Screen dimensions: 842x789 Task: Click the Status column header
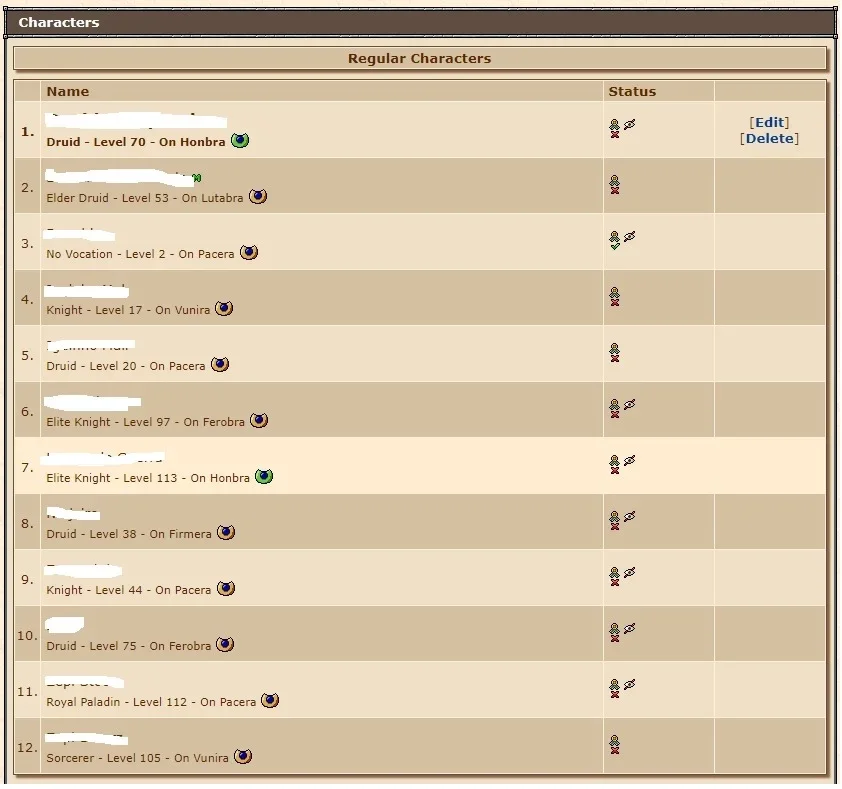659,91
